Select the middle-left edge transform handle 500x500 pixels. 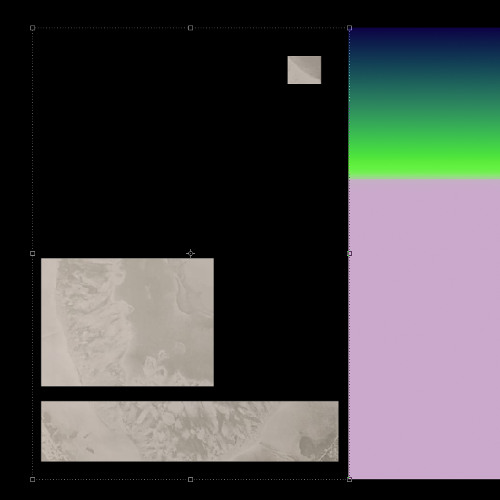pos(32,254)
